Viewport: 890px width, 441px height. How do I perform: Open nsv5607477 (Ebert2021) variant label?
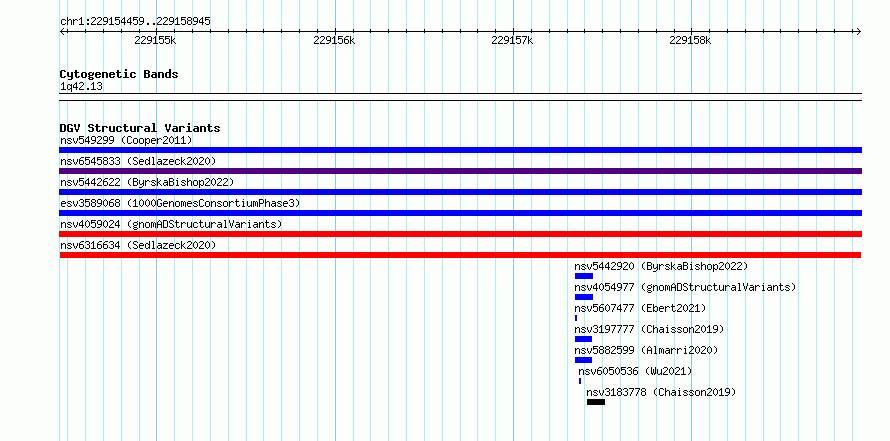(640, 308)
